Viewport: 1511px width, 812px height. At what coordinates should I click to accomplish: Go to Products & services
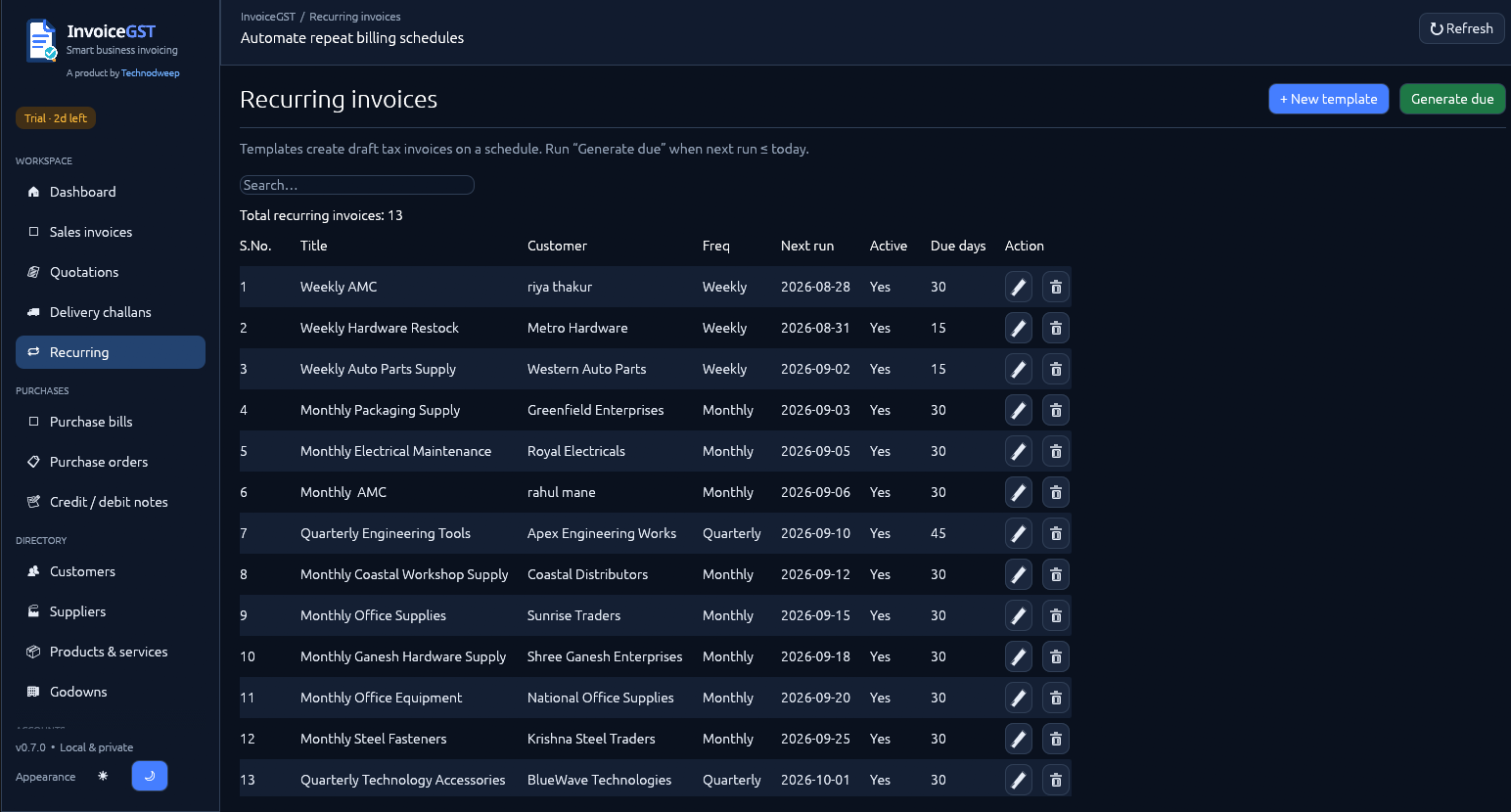(111, 652)
